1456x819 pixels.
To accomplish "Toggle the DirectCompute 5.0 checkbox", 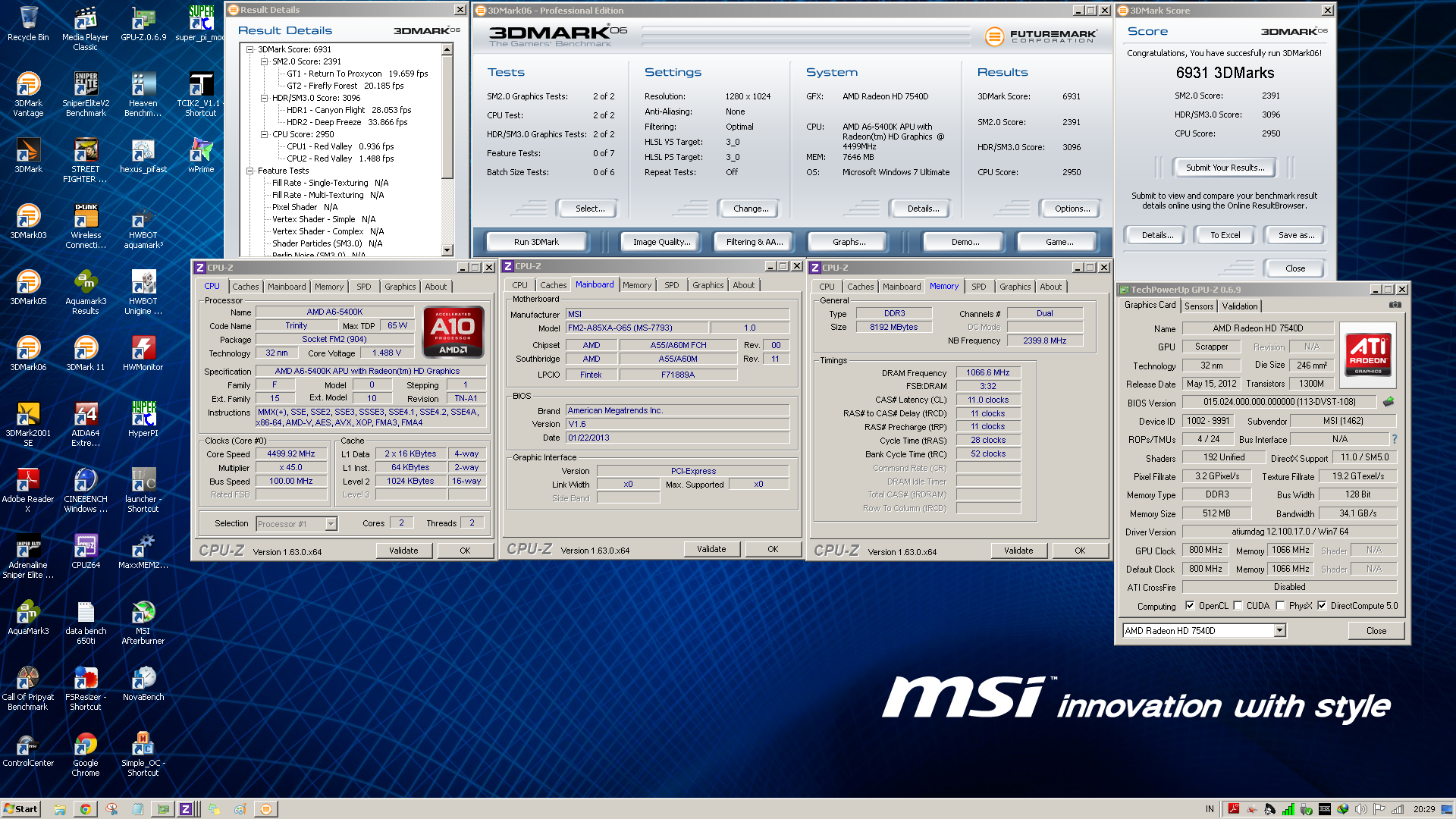I will tap(1322, 605).
